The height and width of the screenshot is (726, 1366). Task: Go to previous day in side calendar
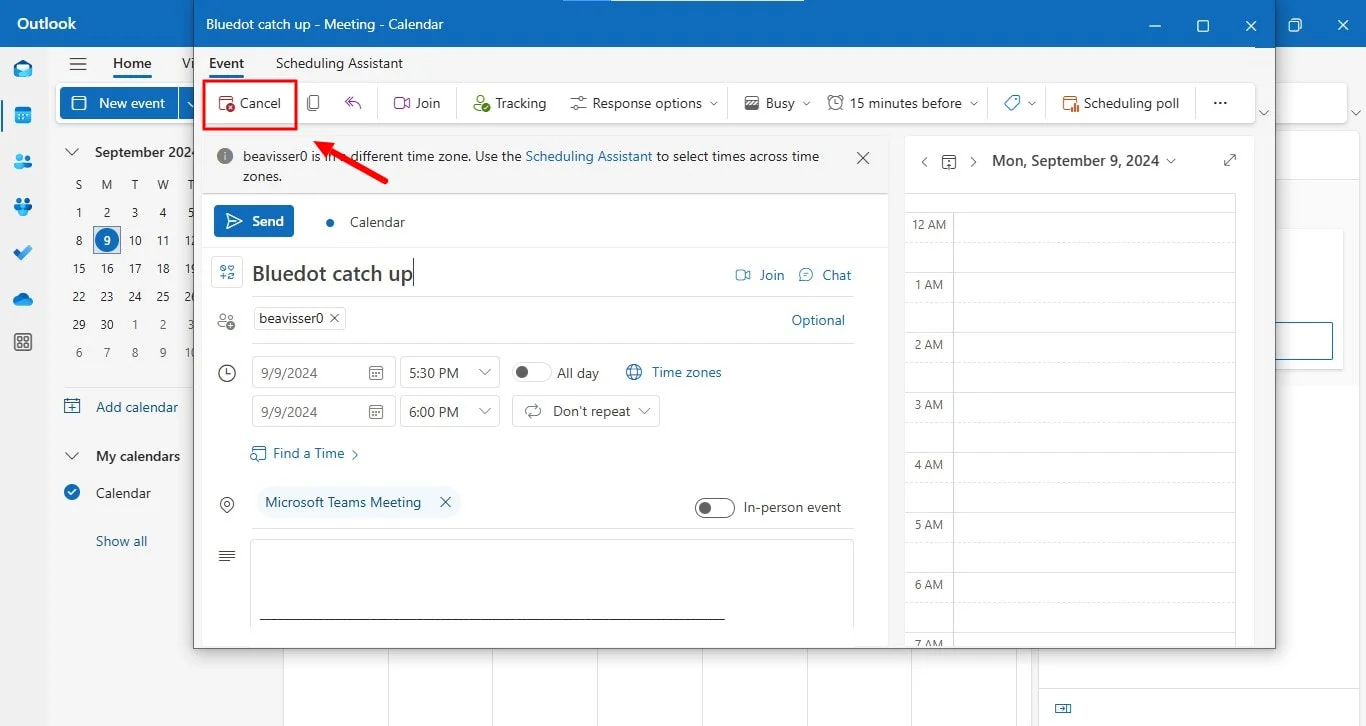(924, 161)
